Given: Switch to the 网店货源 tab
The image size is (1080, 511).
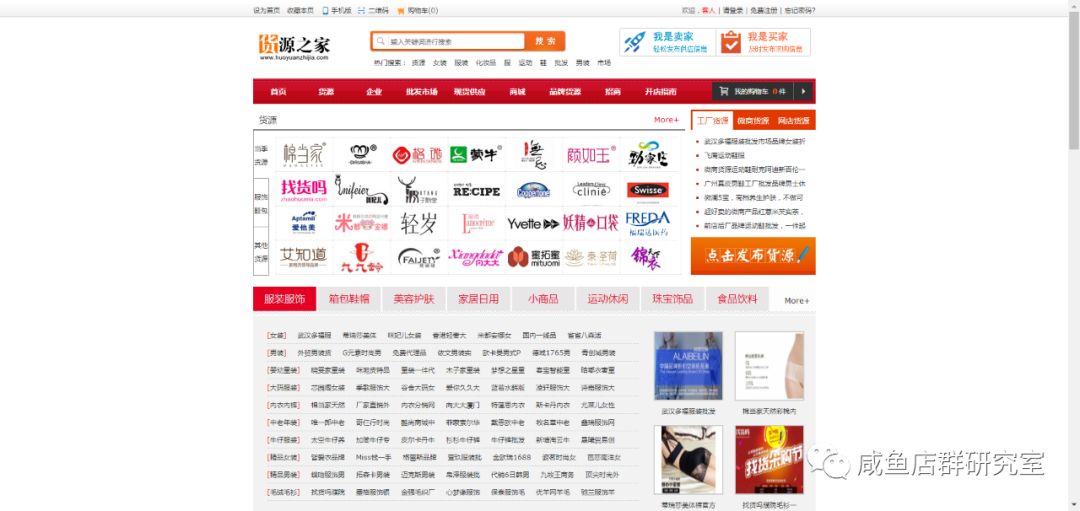Looking at the screenshot, I should (793, 121).
